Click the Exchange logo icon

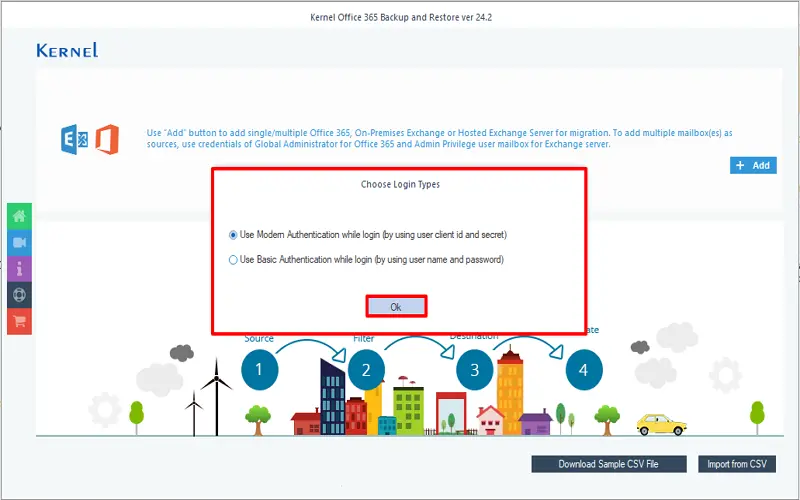(74, 139)
